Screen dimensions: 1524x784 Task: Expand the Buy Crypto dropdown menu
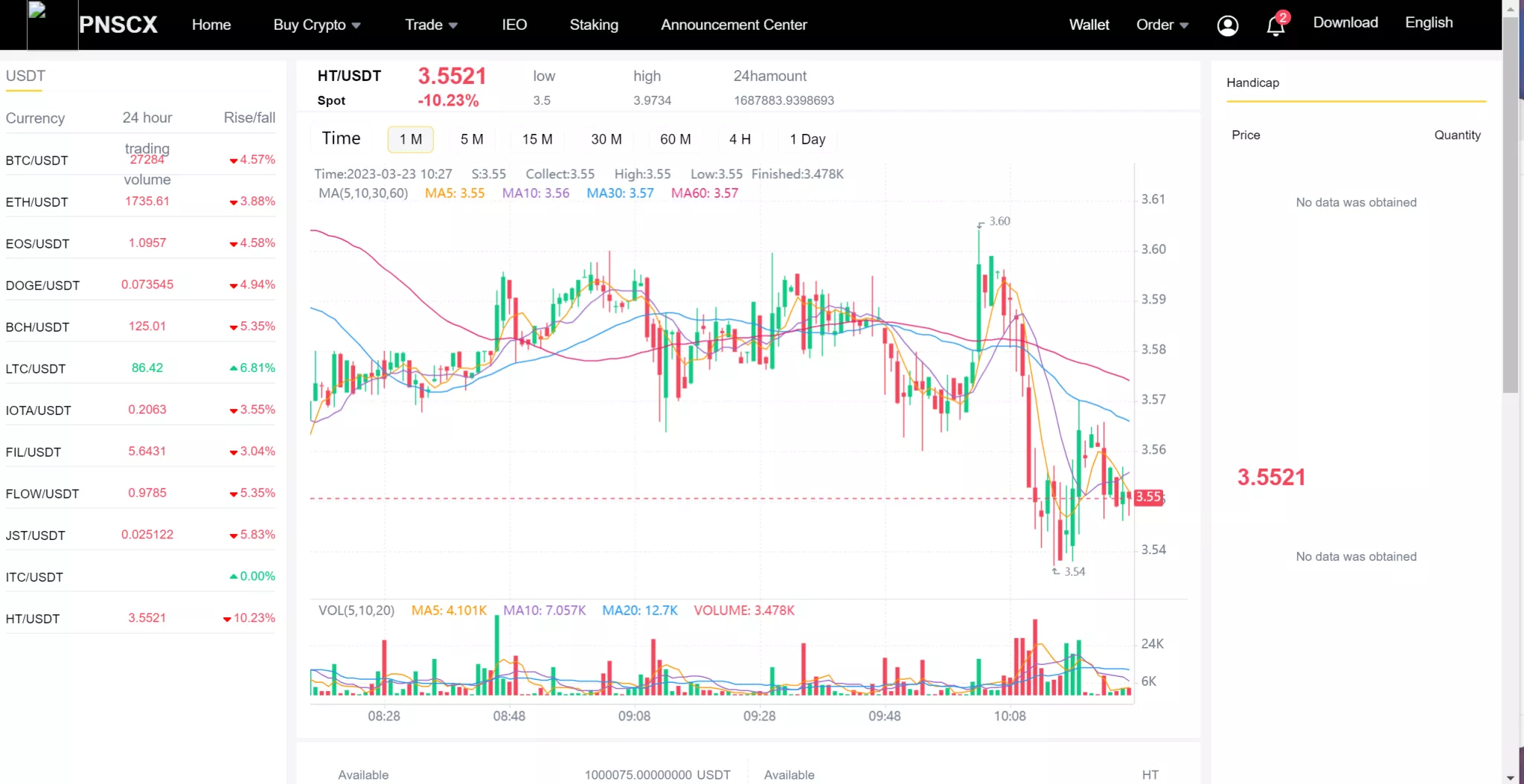[x=316, y=25]
